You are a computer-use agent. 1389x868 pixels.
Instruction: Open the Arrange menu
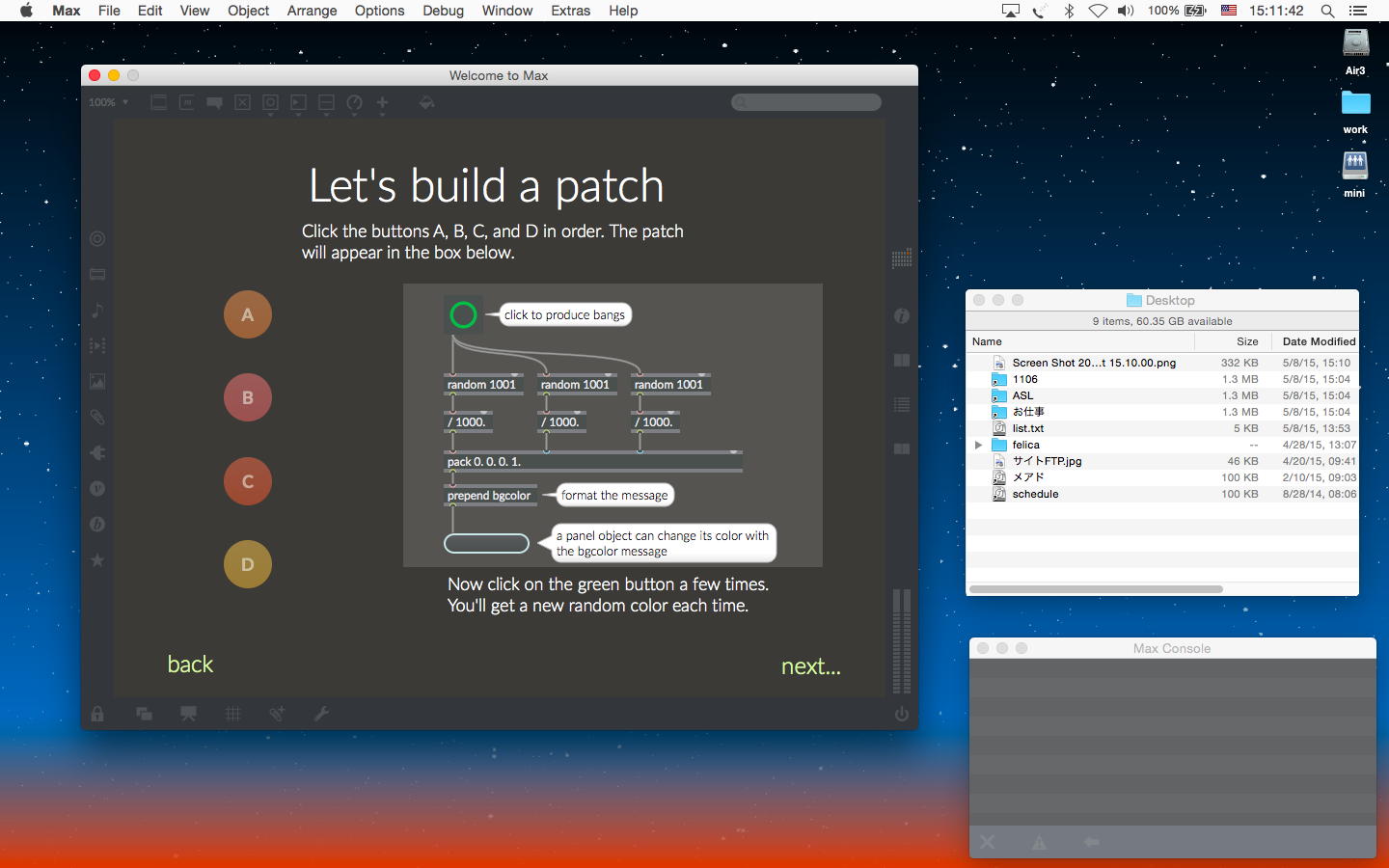[312, 11]
